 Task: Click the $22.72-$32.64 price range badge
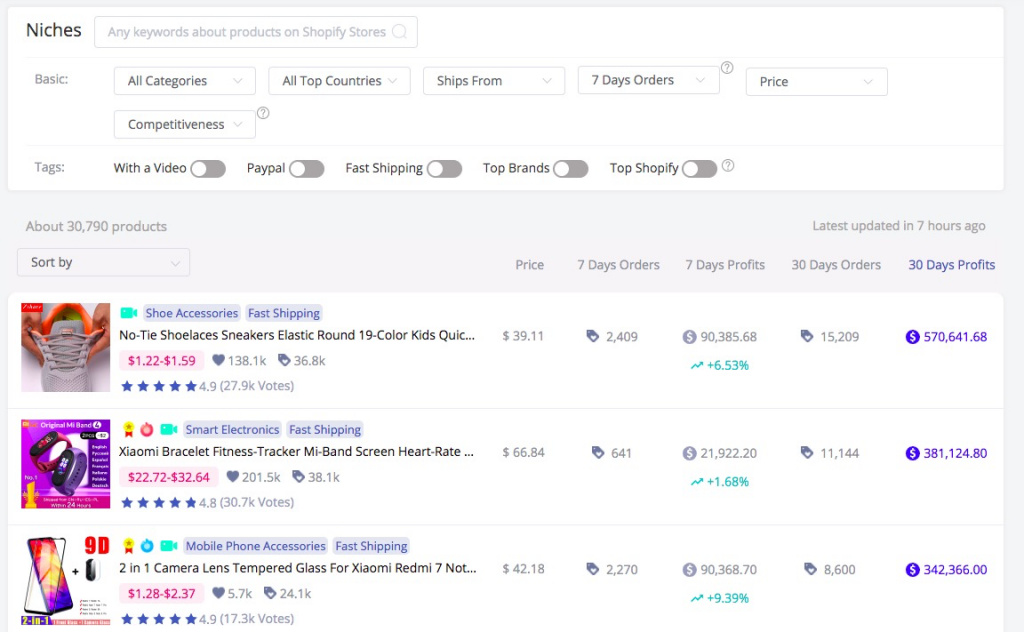click(x=168, y=477)
